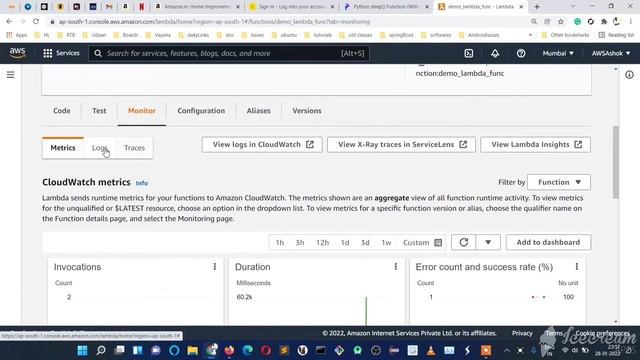This screenshot has height=360, width=640.
Task: Reload the browser page
Action: [36, 21]
